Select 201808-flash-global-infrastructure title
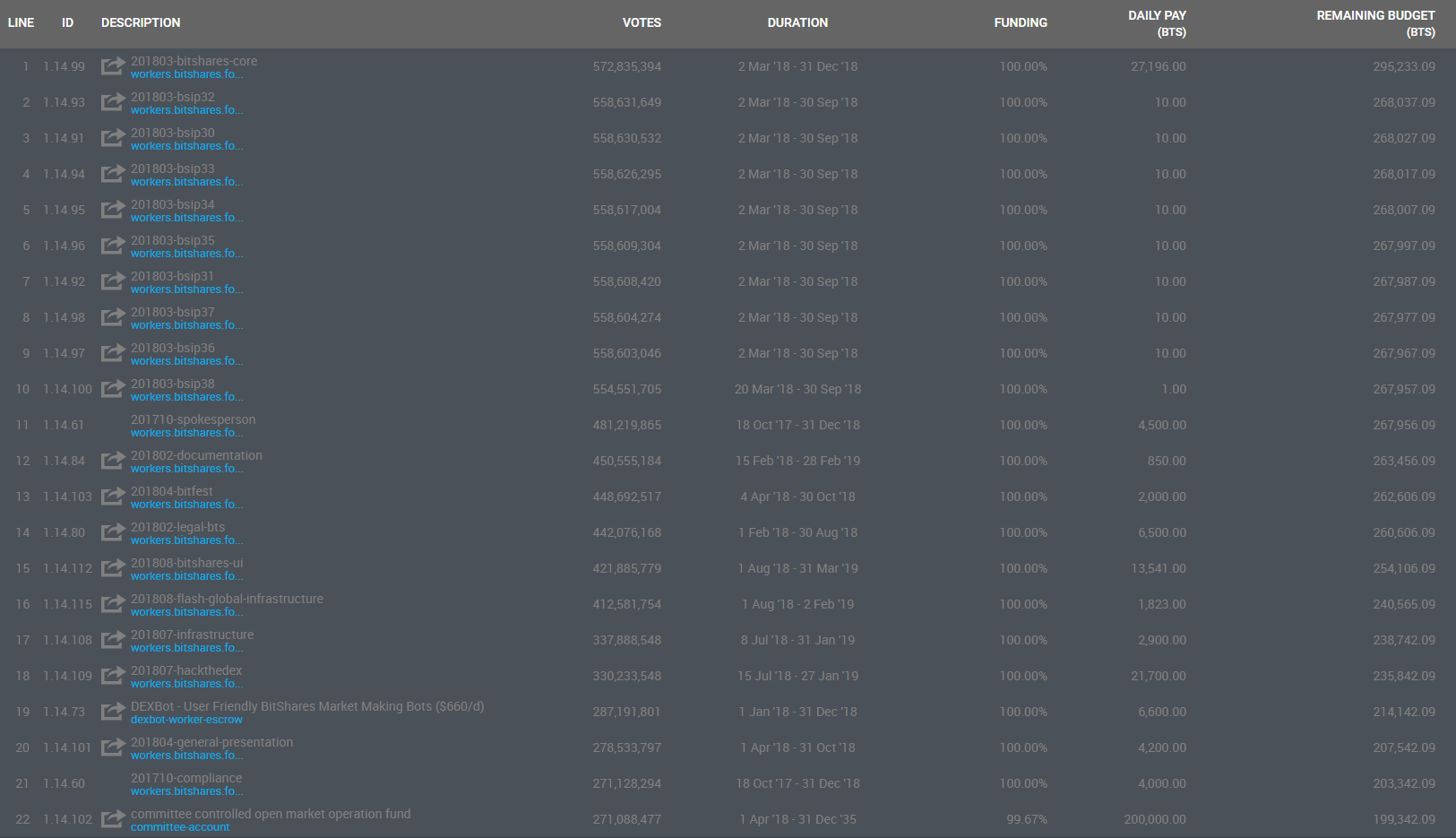 coord(227,599)
